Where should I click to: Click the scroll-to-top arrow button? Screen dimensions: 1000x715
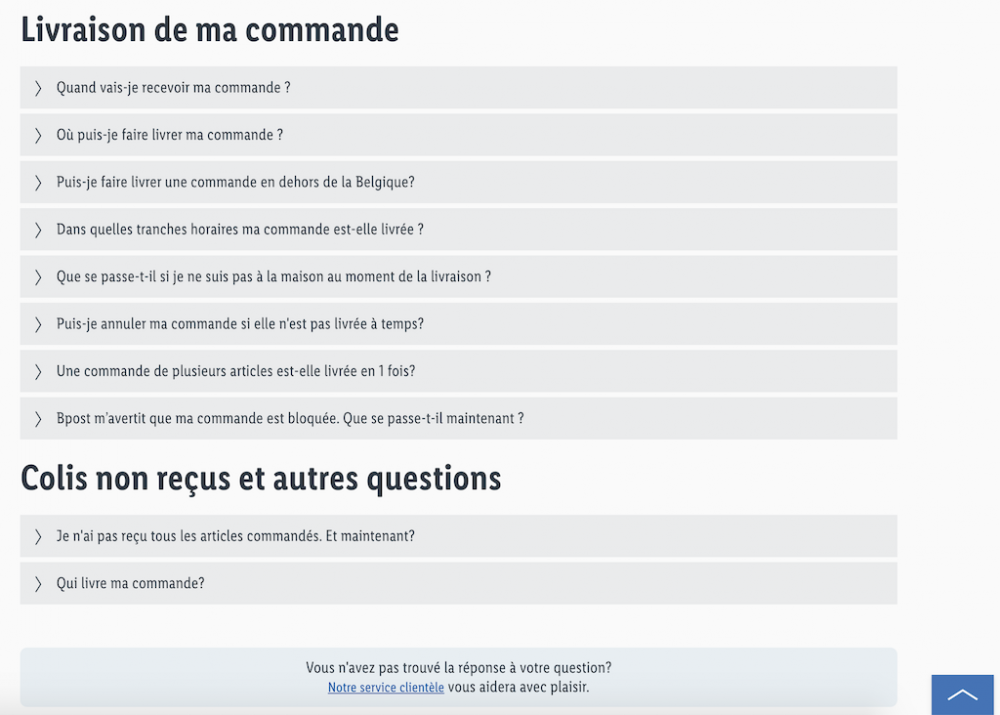coord(962,695)
